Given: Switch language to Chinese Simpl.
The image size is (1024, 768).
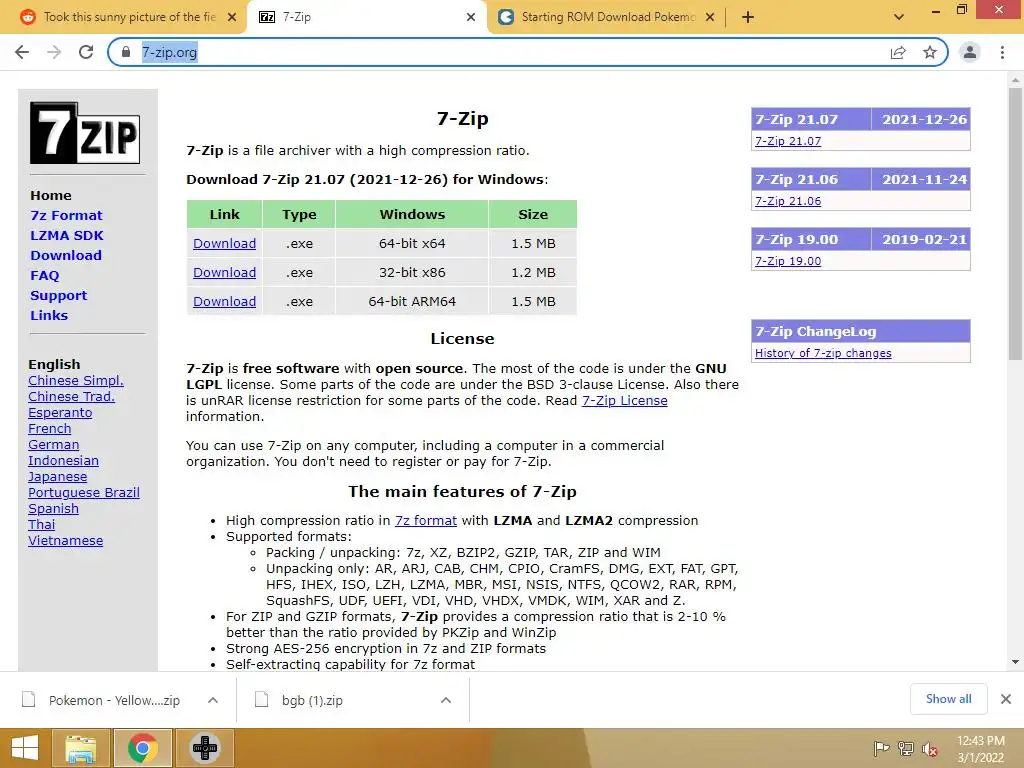Looking at the screenshot, I should tap(76, 381).
